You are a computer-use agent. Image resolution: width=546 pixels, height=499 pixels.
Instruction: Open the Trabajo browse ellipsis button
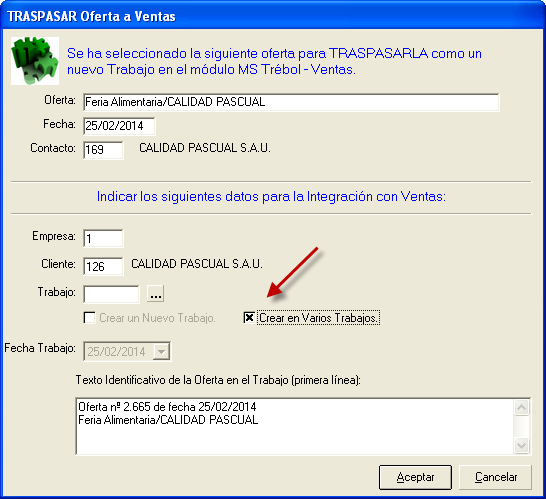click(155, 293)
